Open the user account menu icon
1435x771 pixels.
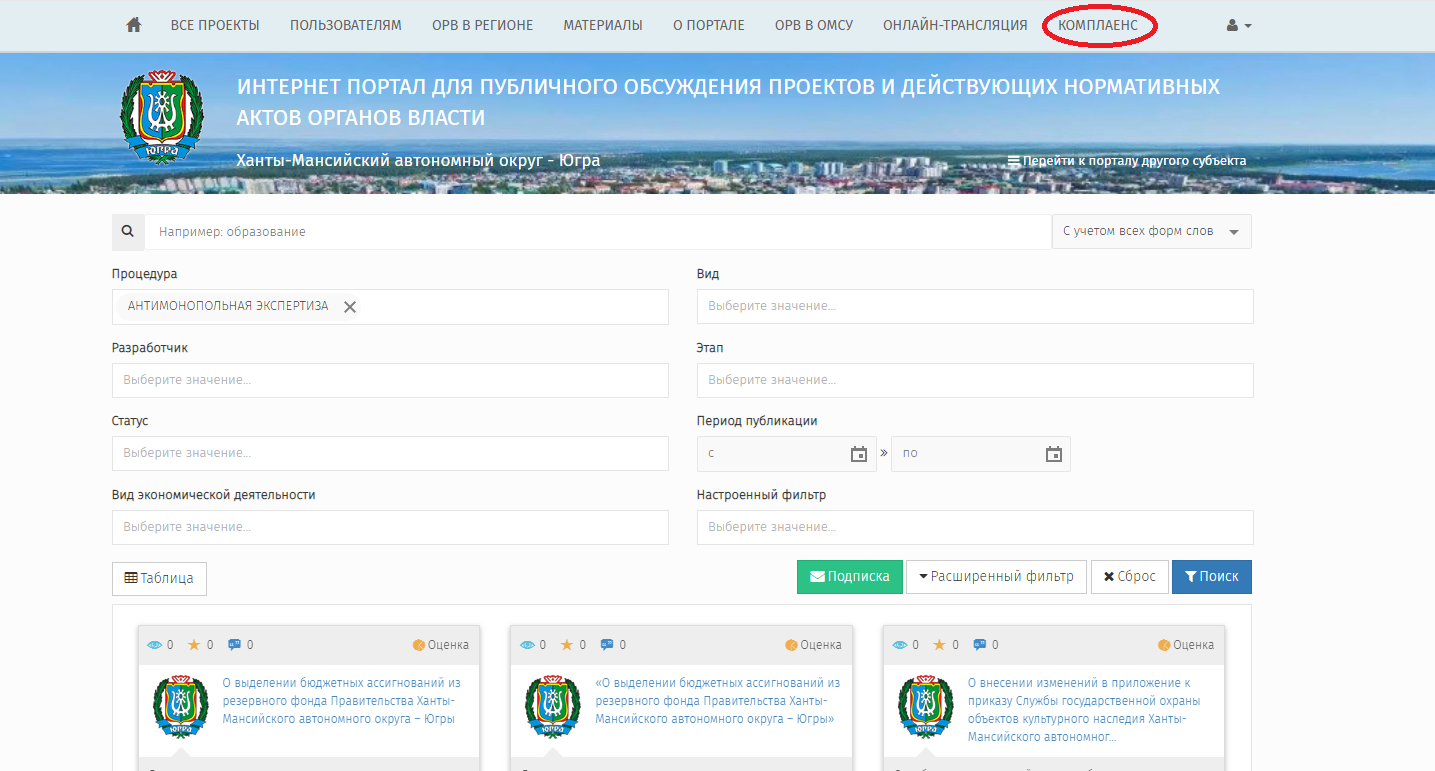(1238, 25)
